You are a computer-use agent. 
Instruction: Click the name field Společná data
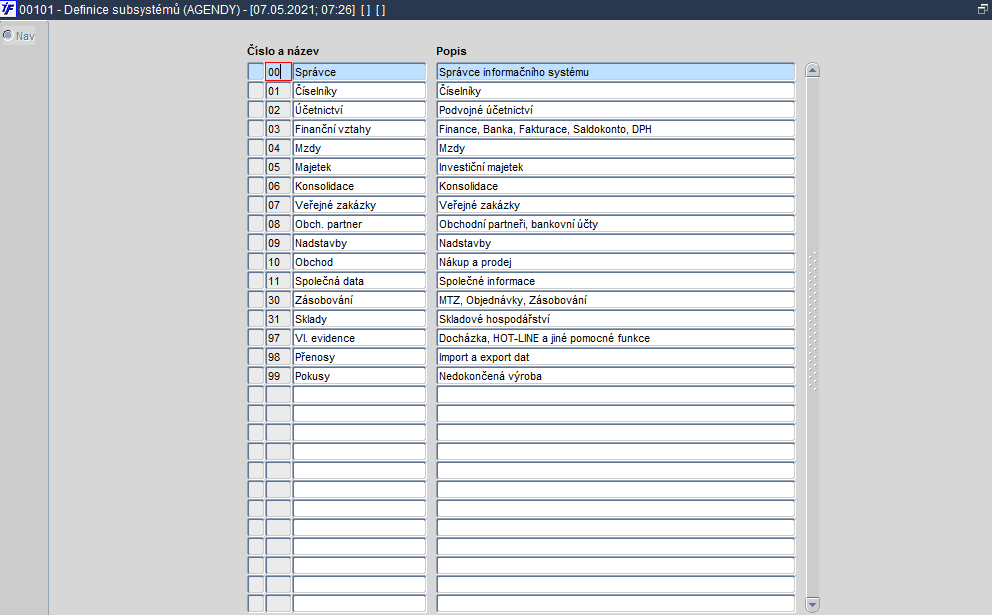point(359,280)
